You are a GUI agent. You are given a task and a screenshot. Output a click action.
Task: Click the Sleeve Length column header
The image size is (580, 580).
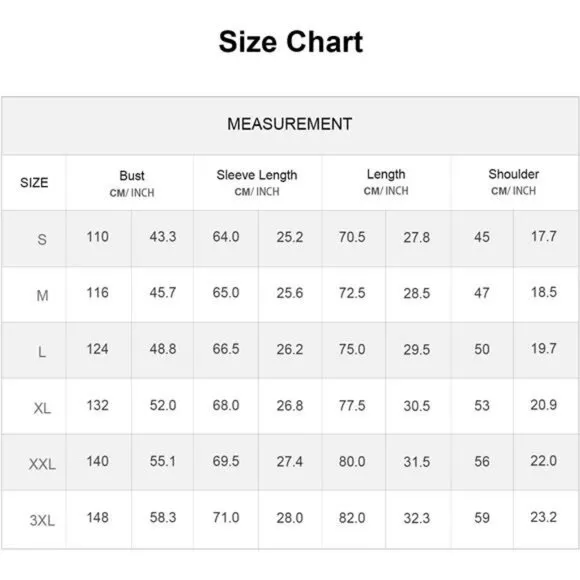[x=257, y=183]
